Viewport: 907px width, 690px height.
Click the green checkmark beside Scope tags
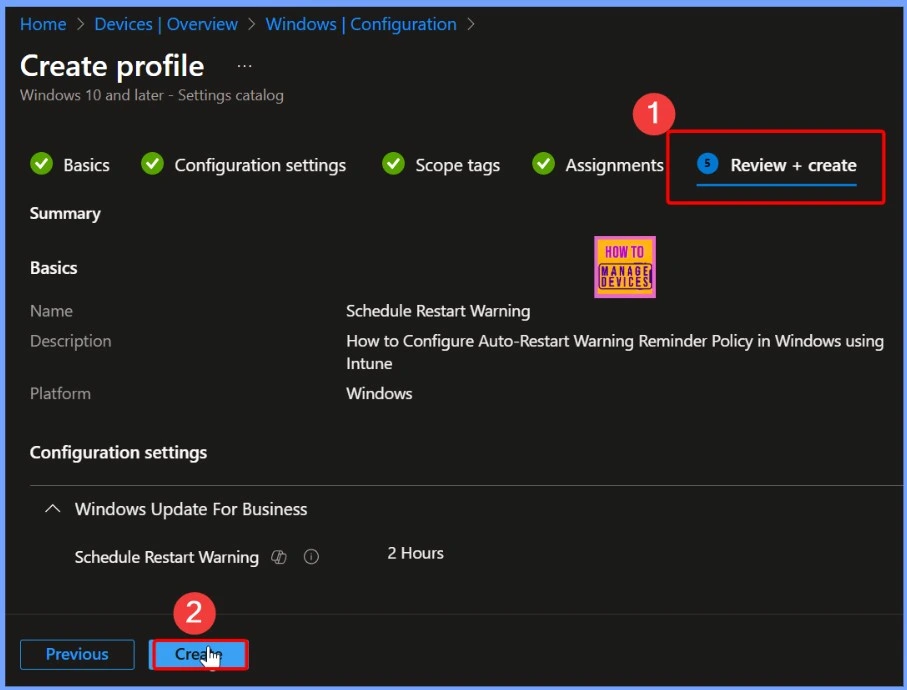[x=394, y=164]
